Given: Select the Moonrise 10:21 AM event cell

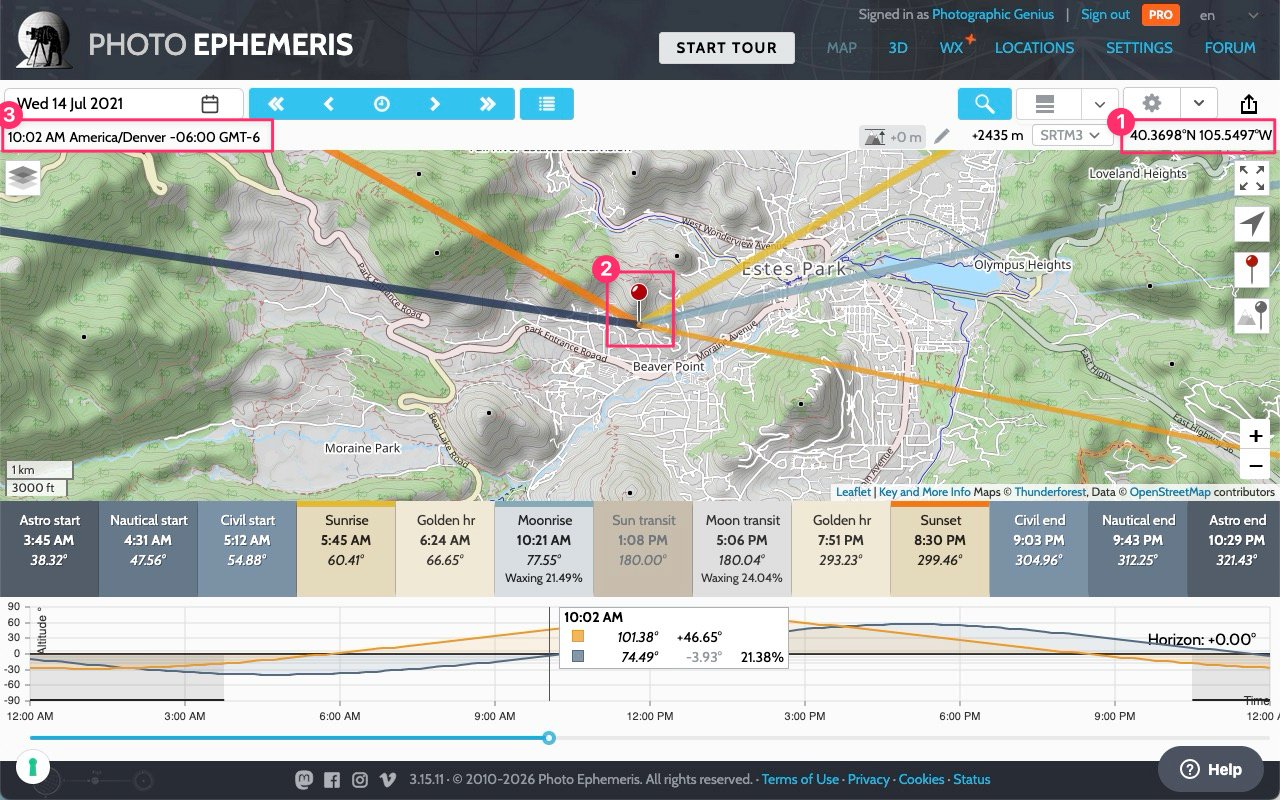Looking at the screenshot, I should pyautogui.click(x=544, y=550).
